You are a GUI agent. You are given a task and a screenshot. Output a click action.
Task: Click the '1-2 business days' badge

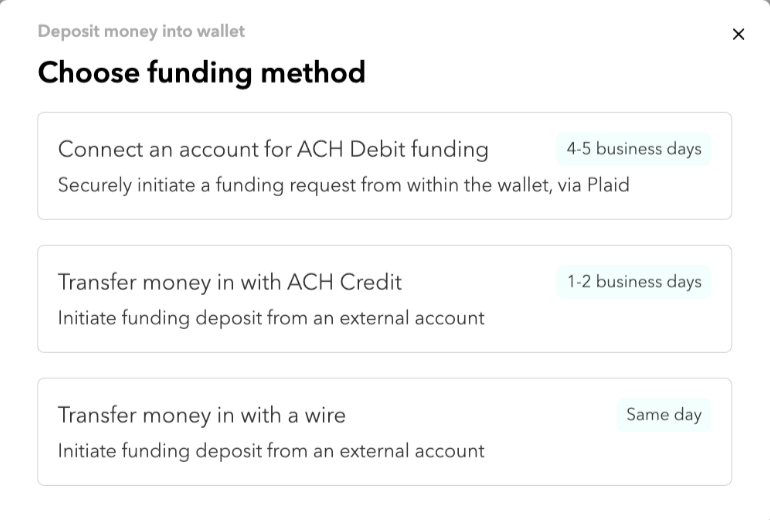(x=634, y=282)
